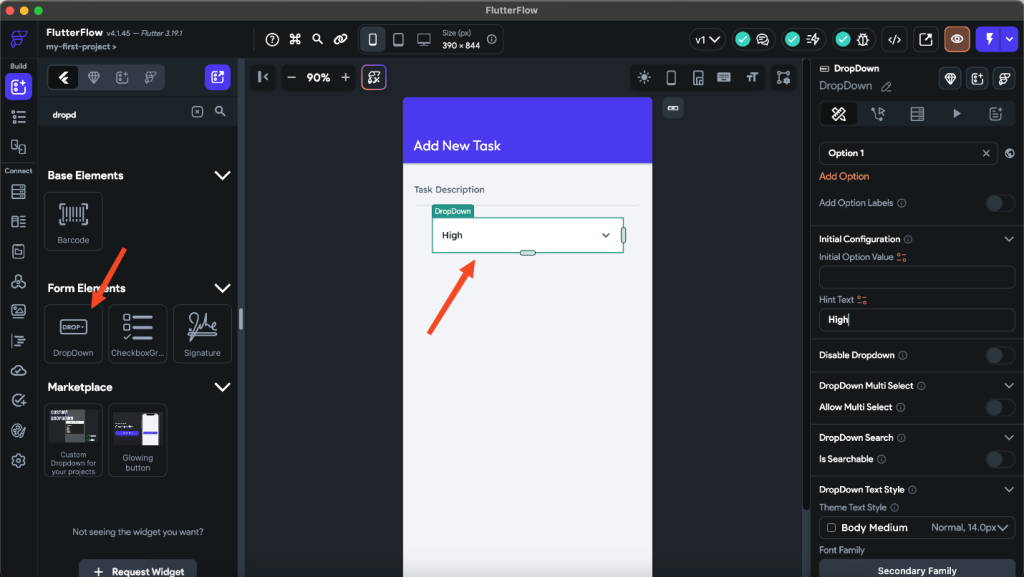Click the search magnifier in top toolbar
1024x577 pixels.
pos(317,40)
